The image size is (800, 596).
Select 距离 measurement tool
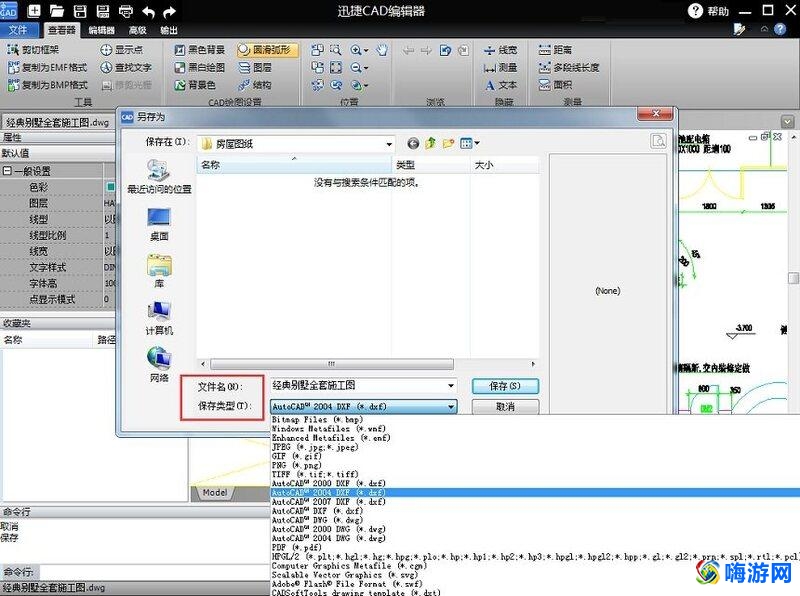pyautogui.click(x=555, y=49)
